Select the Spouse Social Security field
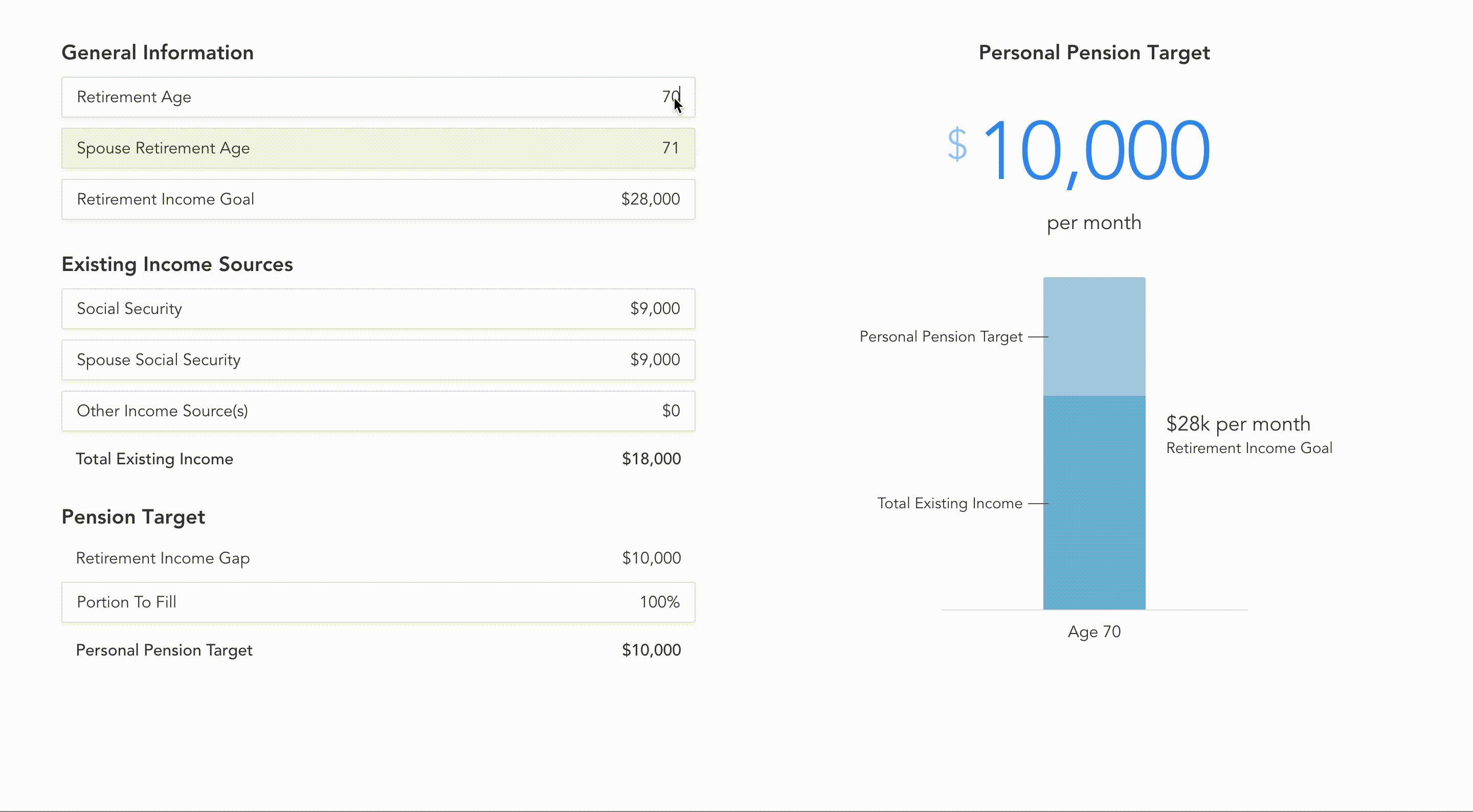 378,359
